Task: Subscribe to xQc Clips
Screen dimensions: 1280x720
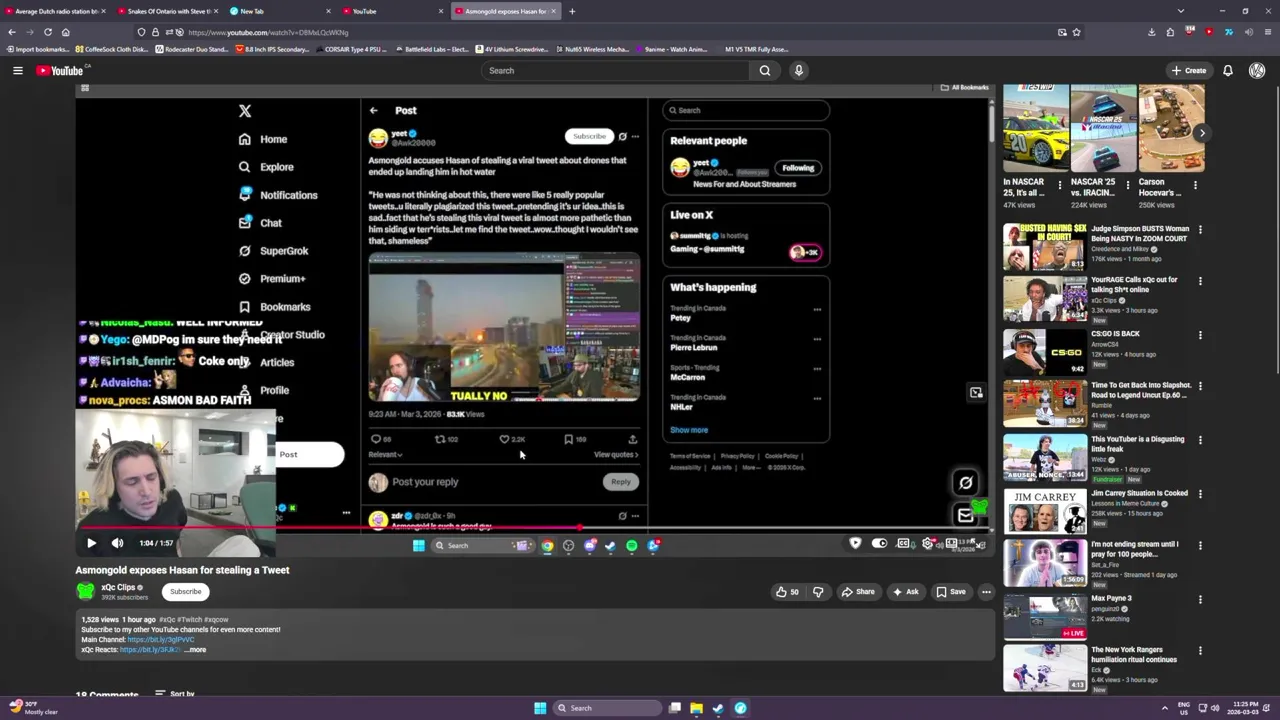Action: (x=185, y=591)
